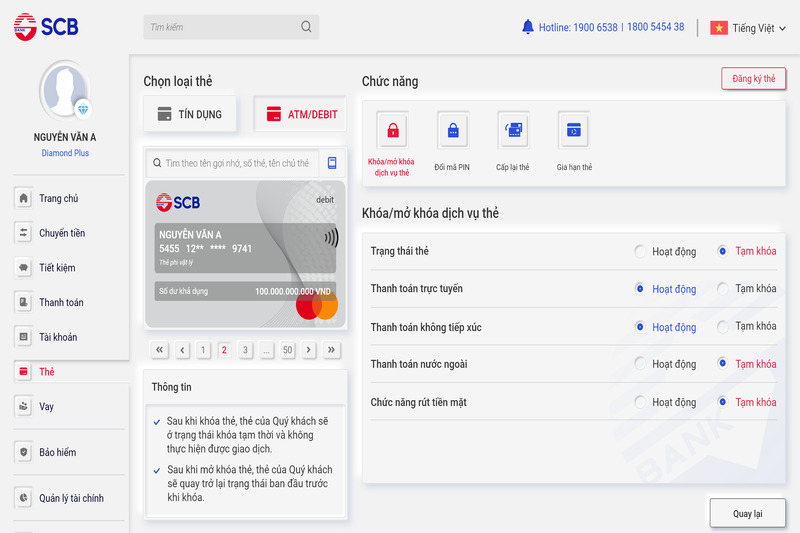Click the Hotline: 1900 6538 number
The image size is (800, 533).
point(578,27)
